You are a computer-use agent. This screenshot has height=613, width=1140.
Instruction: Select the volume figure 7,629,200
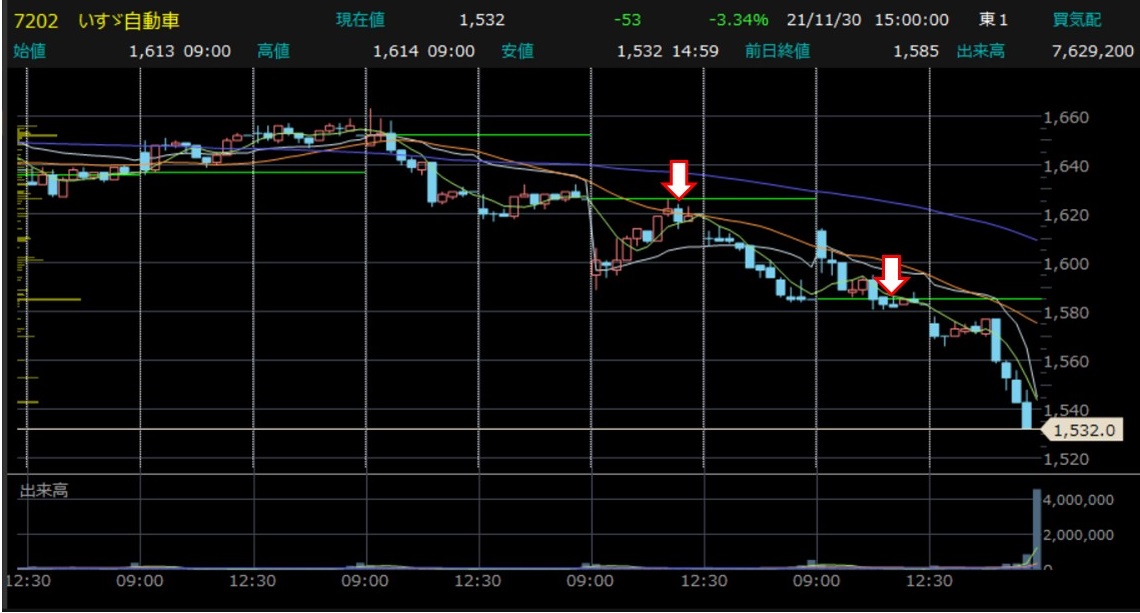tap(1093, 51)
